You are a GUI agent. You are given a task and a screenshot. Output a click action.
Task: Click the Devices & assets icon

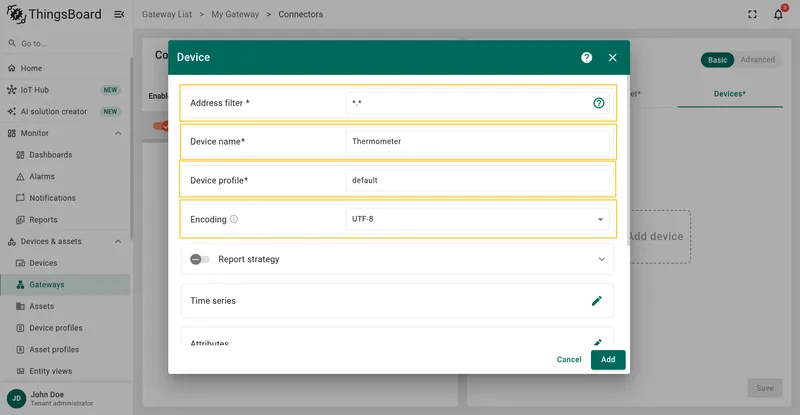[12, 241]
